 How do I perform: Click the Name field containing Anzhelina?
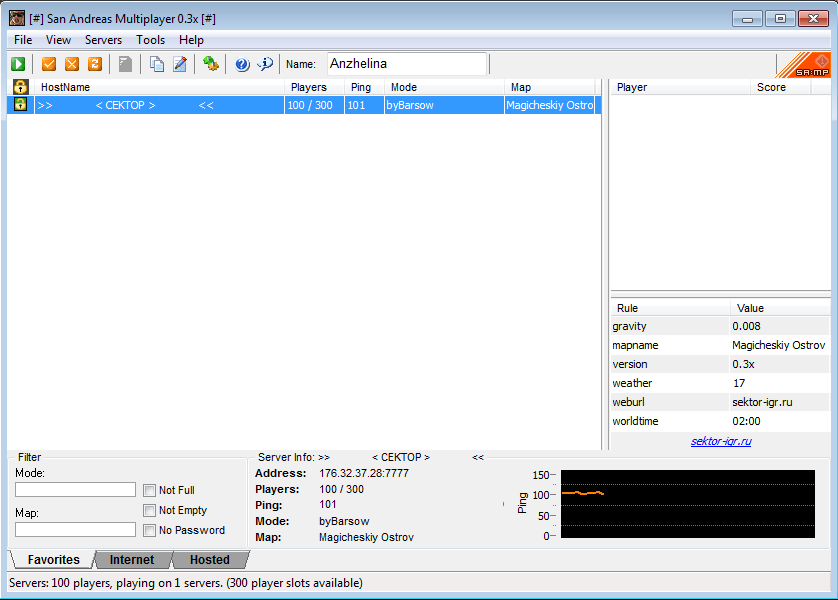click(x=407, y=64)
